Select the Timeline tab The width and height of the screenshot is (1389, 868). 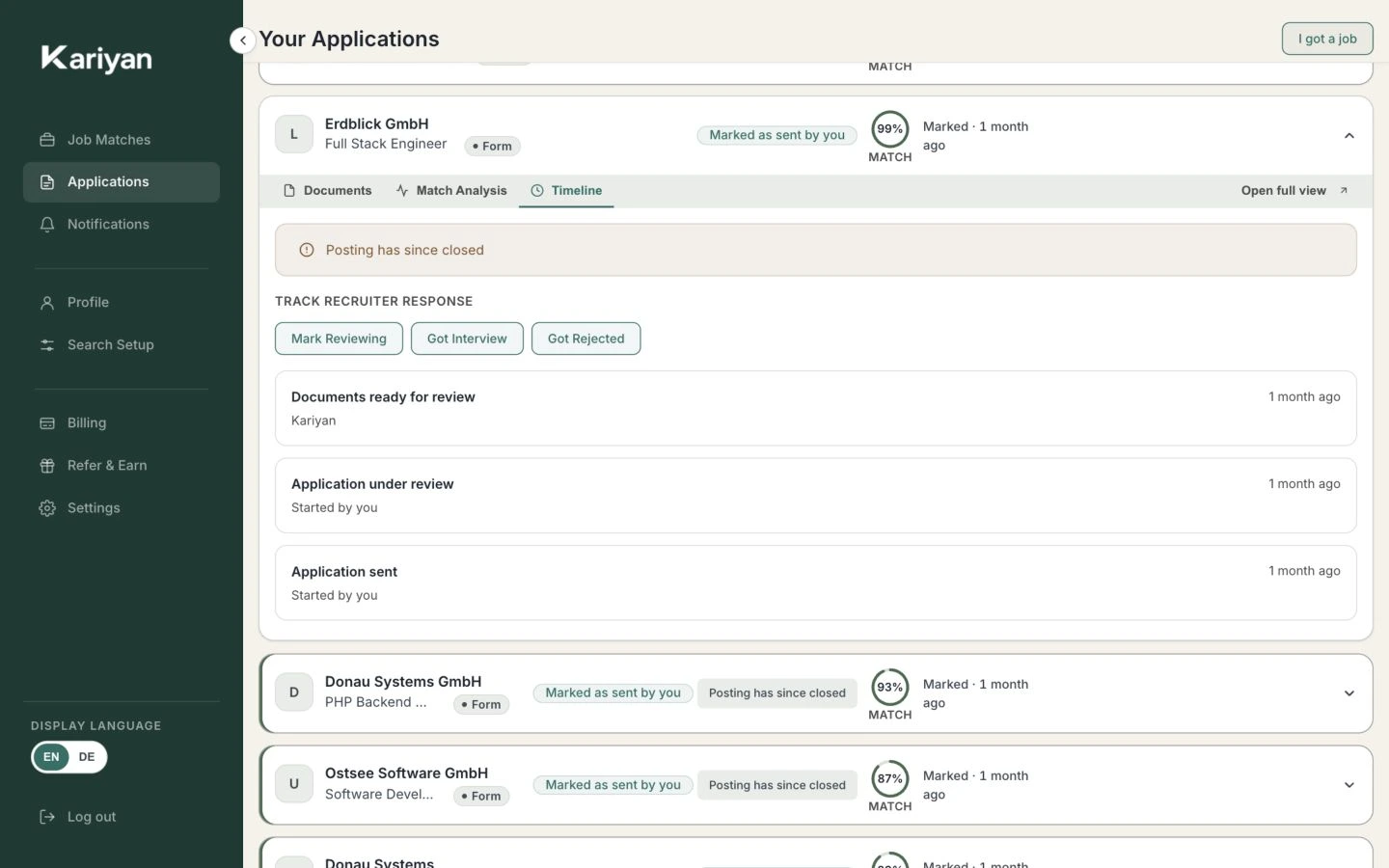tap(566, 191)
